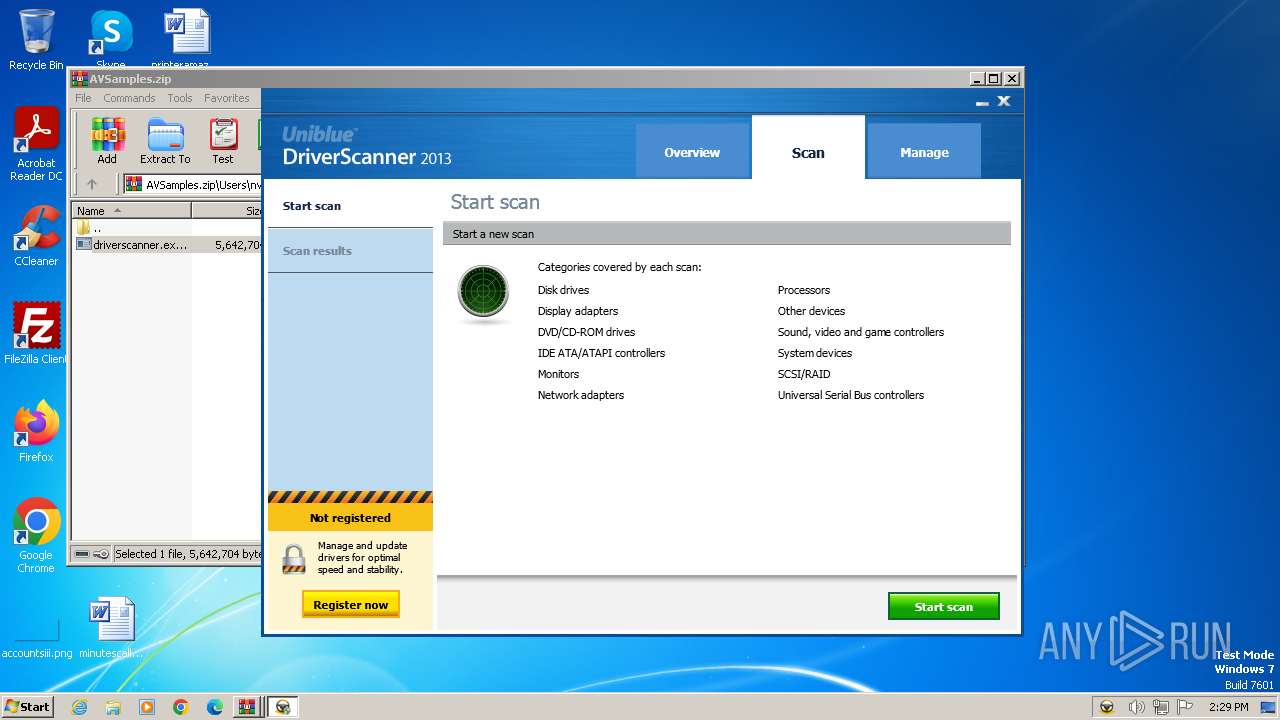Screen dimensions: 1280x720
Task: Open Microsoft Edge from taskbar
Action: pyautogui.click(x=215, y=707)
